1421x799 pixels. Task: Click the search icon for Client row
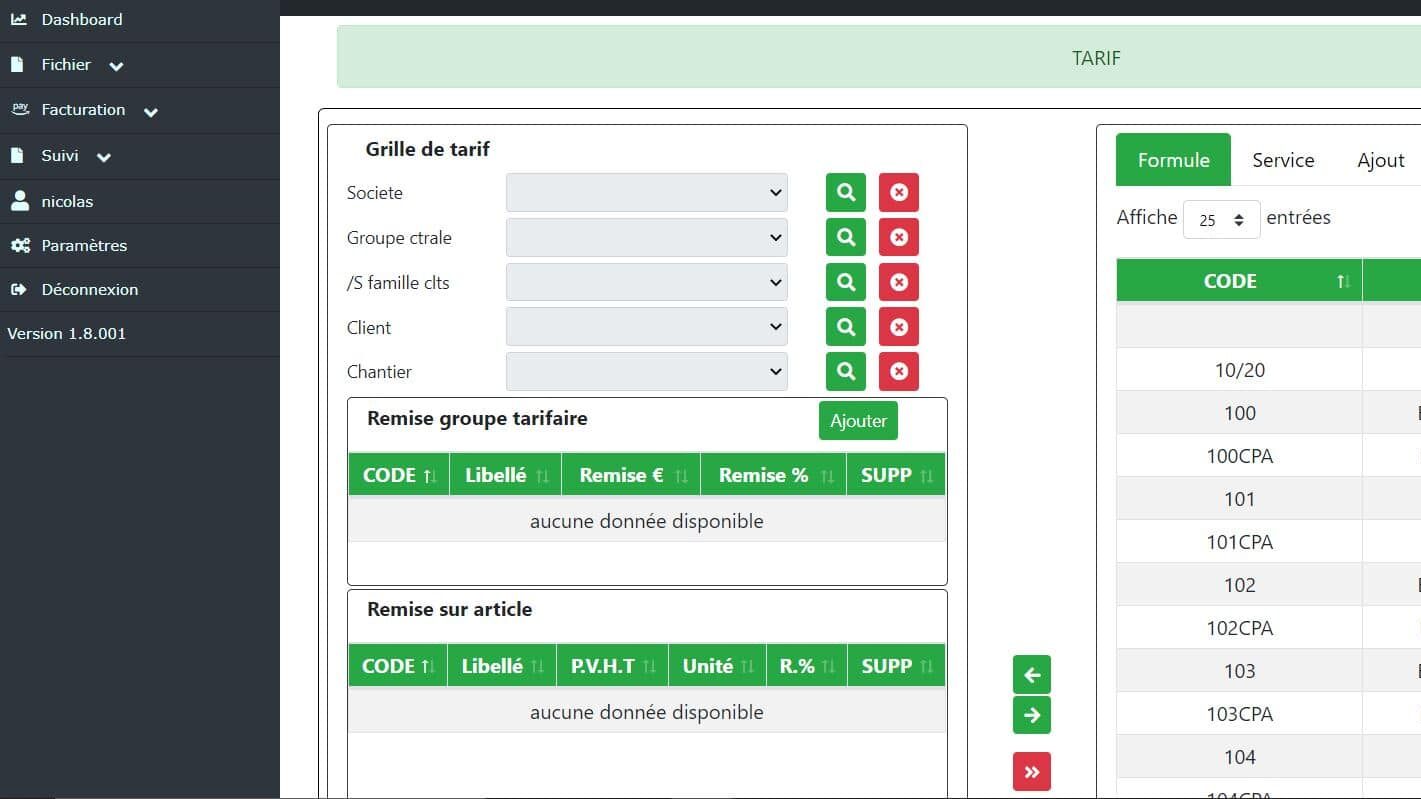[x=845, y=327]
